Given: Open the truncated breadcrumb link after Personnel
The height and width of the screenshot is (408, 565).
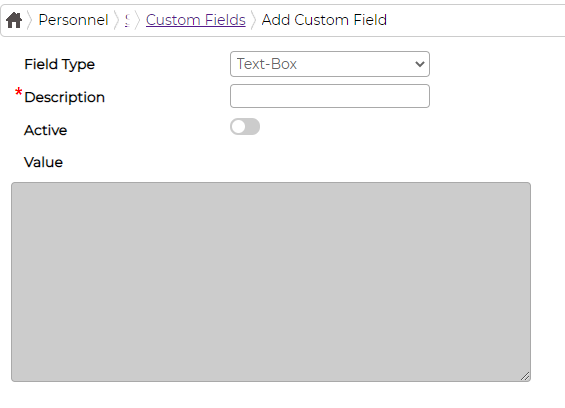Looking at the screenshot, I should [x=127, y=20].
